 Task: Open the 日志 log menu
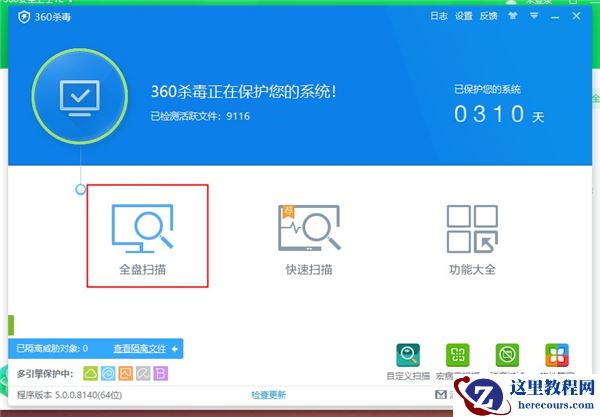pyautogui.click(x=439, y=16)
